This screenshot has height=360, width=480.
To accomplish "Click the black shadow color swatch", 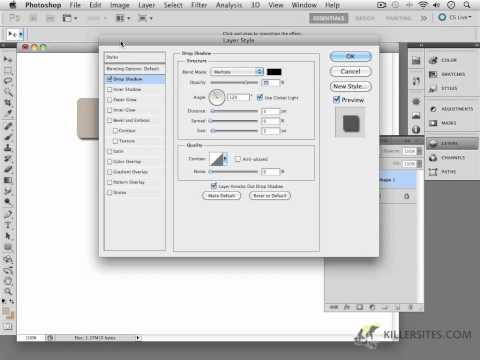I will click(x=274, y=72).
